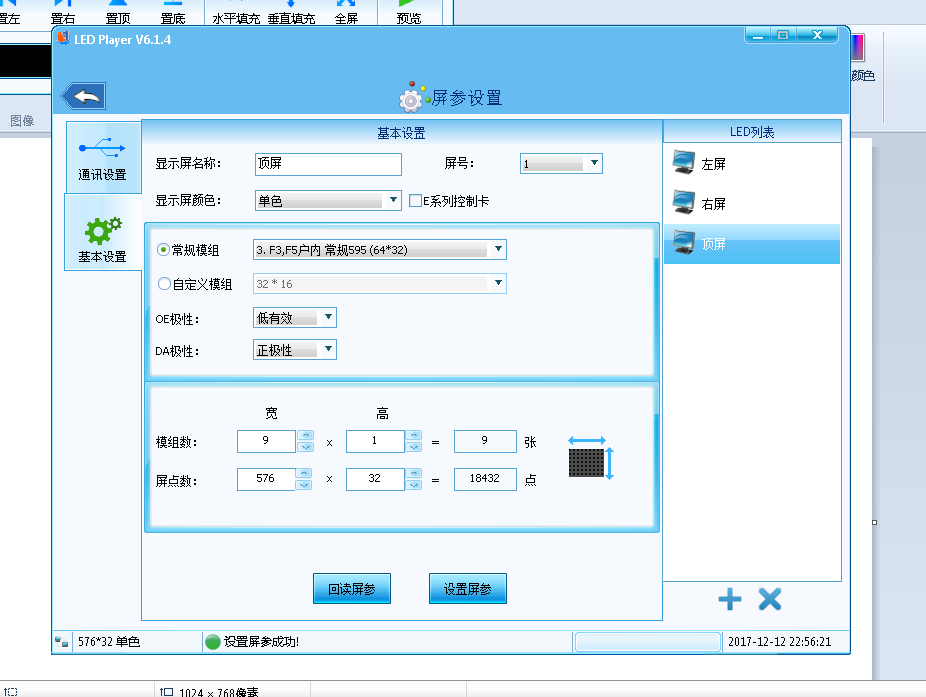The image size is (926, 697).
Task: Click the 预览 preview toolbar icon
Action: coord(408,12)
